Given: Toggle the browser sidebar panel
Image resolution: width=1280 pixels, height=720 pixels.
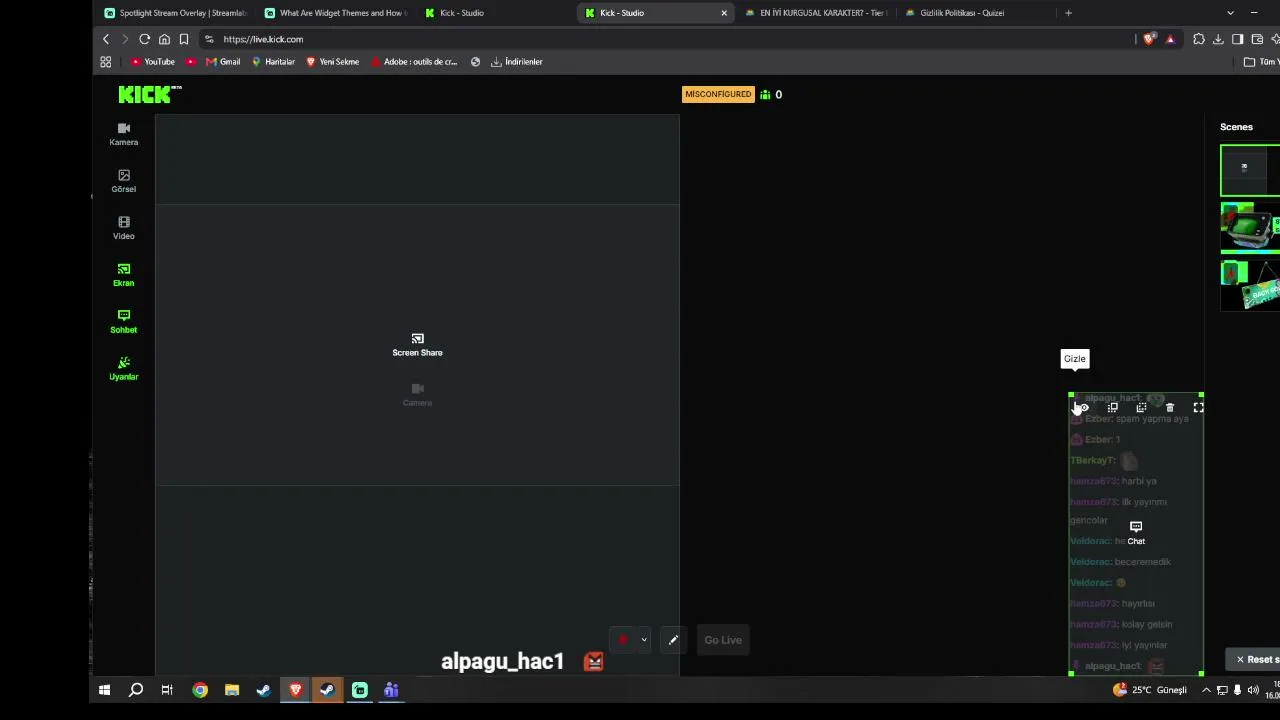Looking at the screenshot, I should click(1238, 39).
